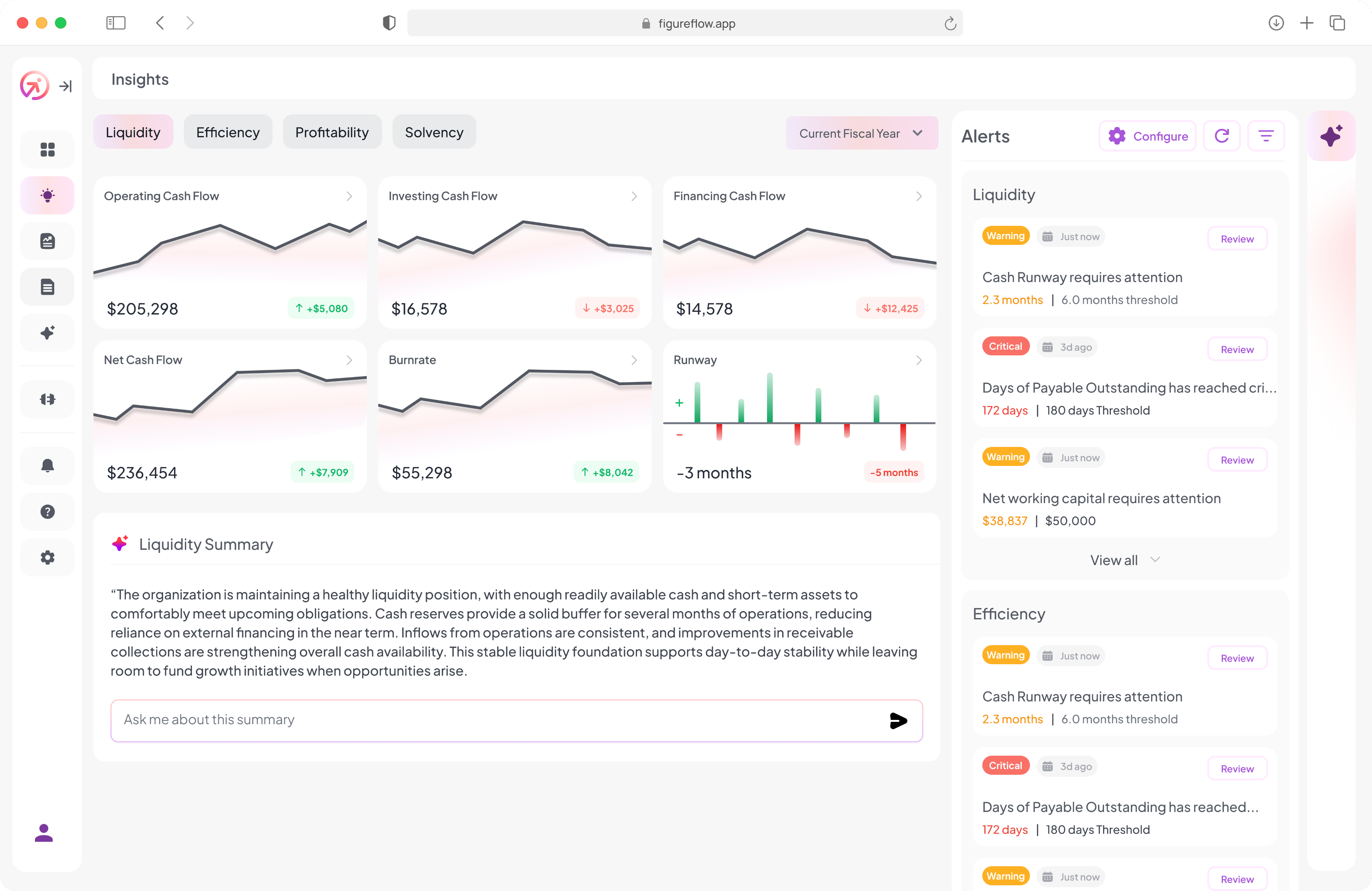Viewport: 1372px width, 891px height.
Task: Open the dashboard grid icon in sidebar
Action: click(47, 150)
